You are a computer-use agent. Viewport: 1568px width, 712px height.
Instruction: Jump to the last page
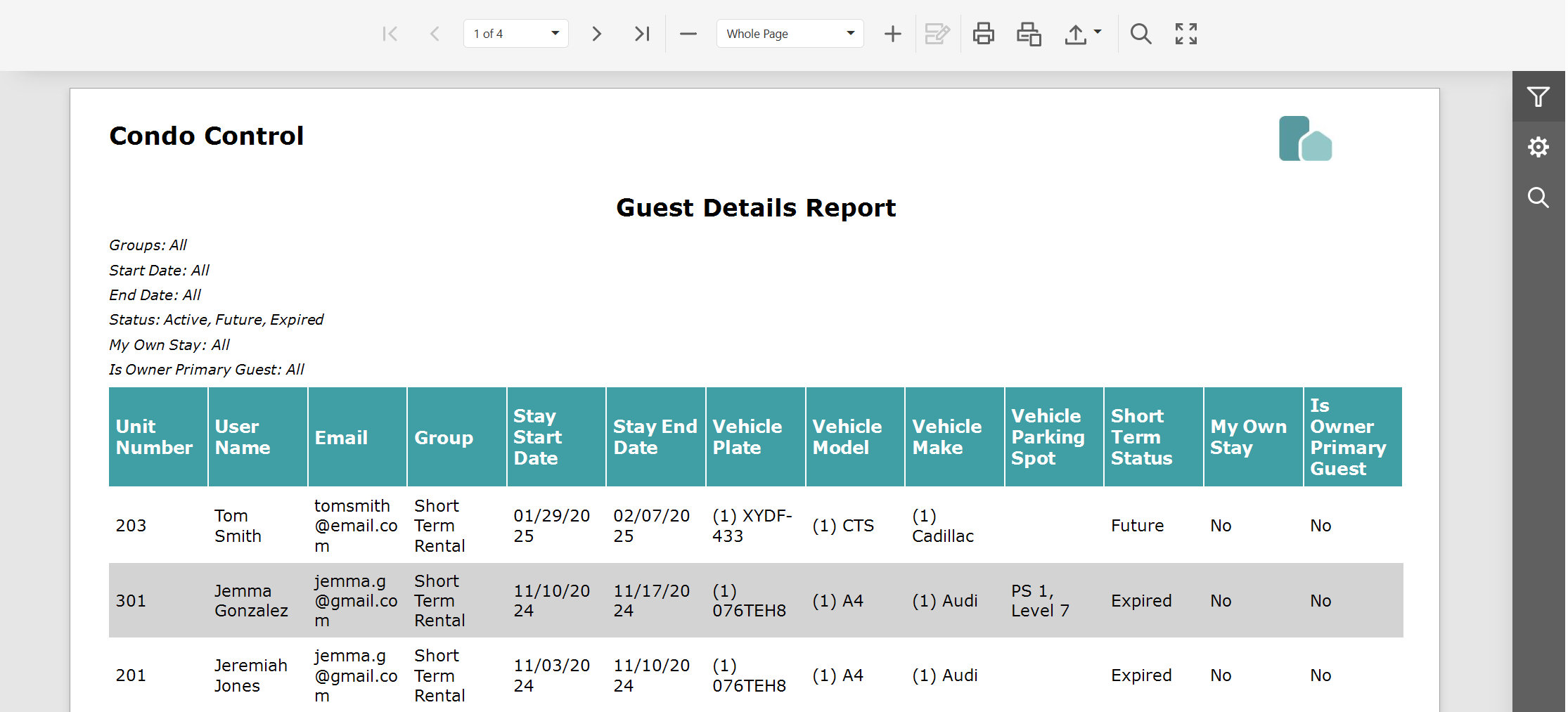(x=642, y=34)
